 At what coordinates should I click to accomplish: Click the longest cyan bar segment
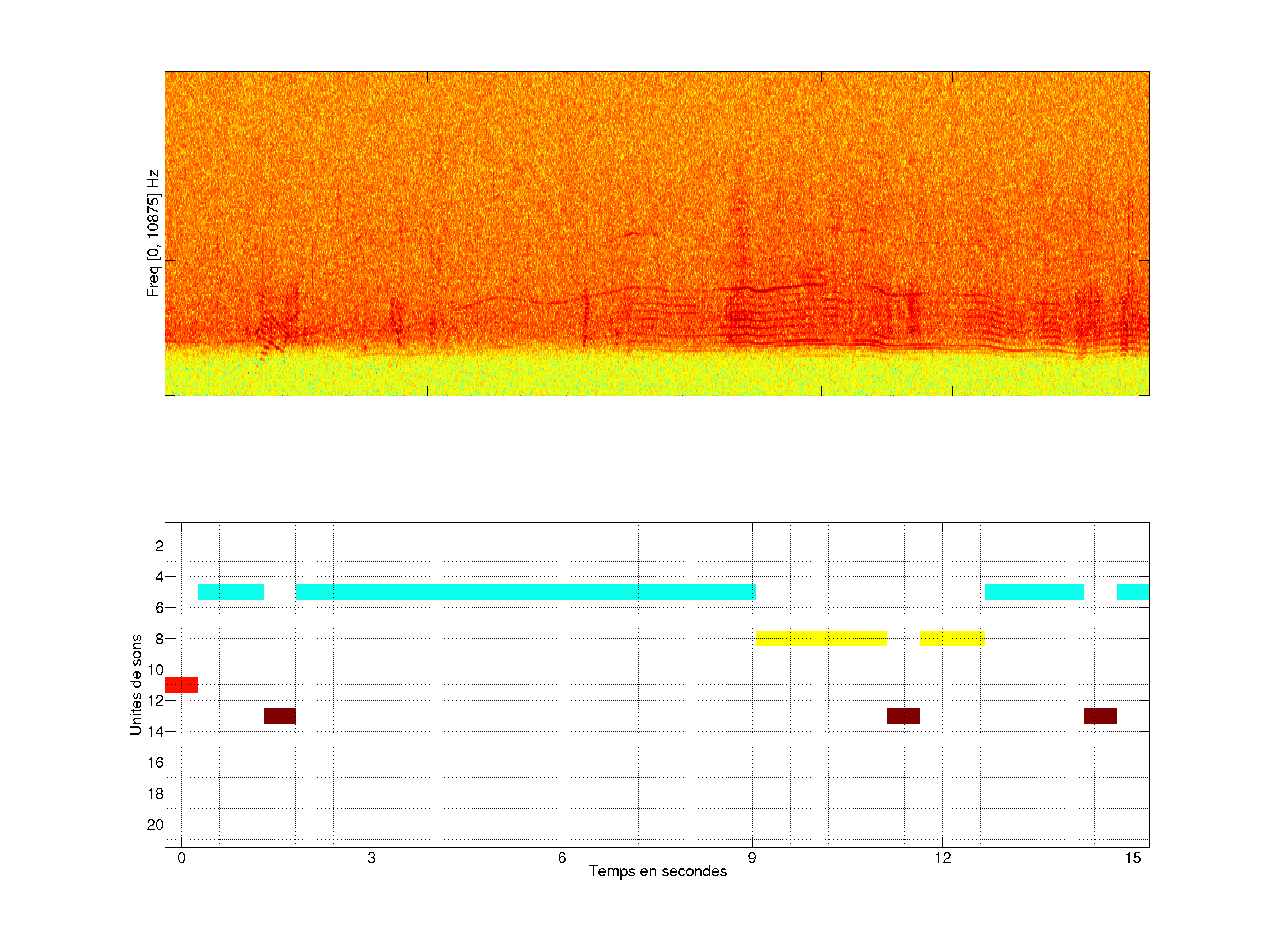click(x=525, y=591)
